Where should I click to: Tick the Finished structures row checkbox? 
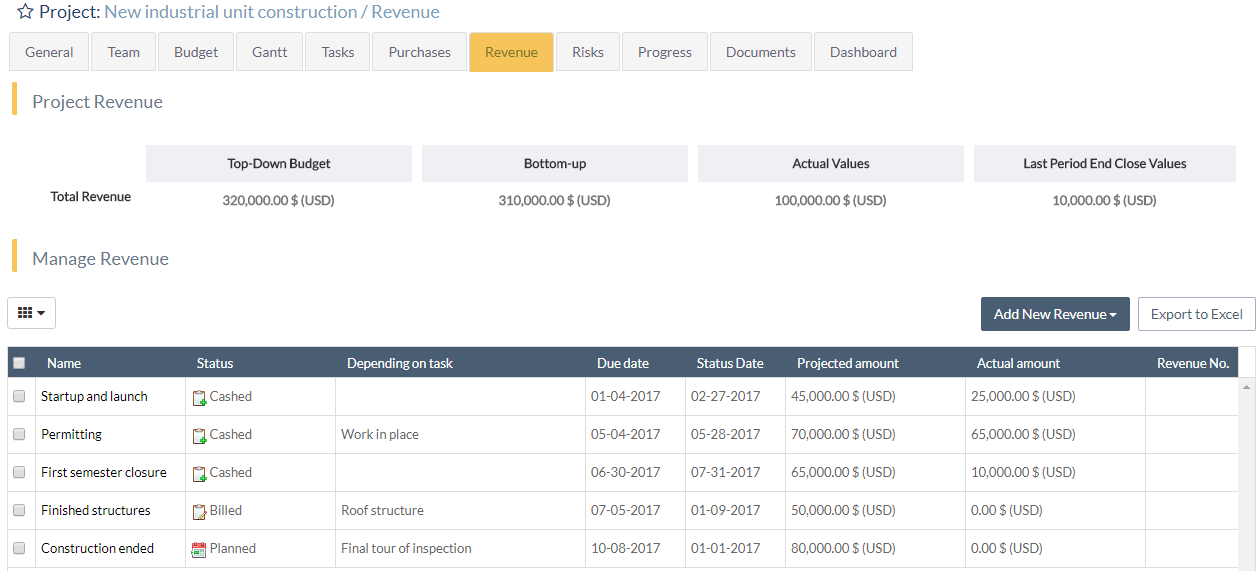pyautogui.click(x=19, y=510)
